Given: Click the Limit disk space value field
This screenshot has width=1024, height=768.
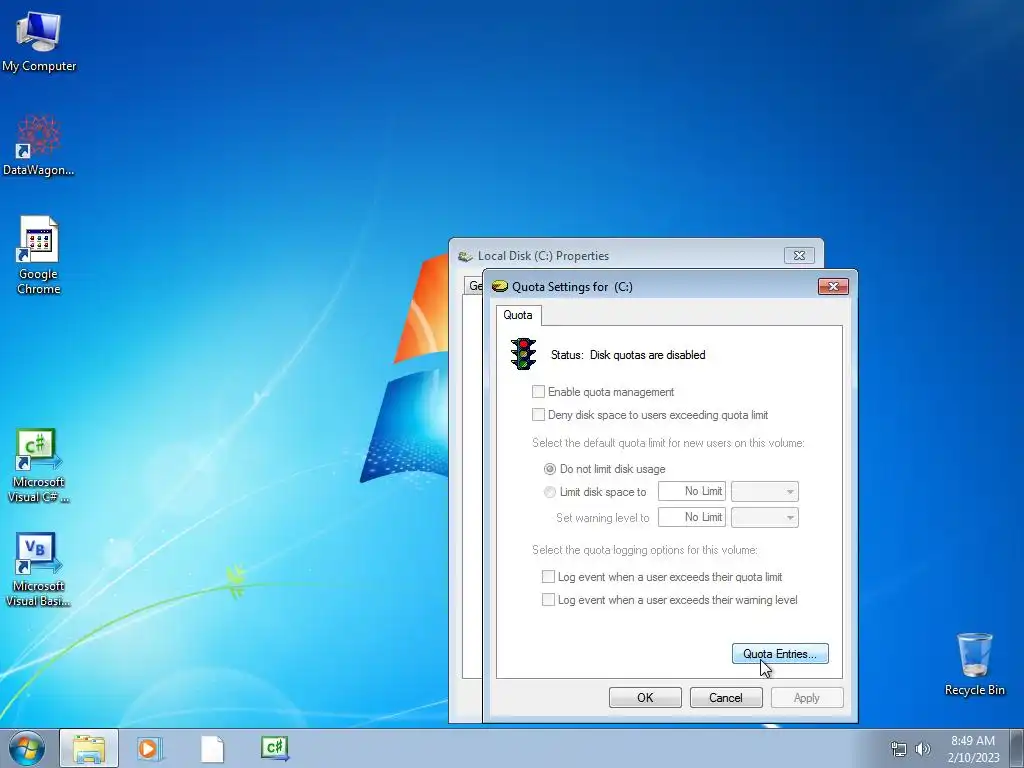Looking at the screenshot, I should click(x=692, y=491).
